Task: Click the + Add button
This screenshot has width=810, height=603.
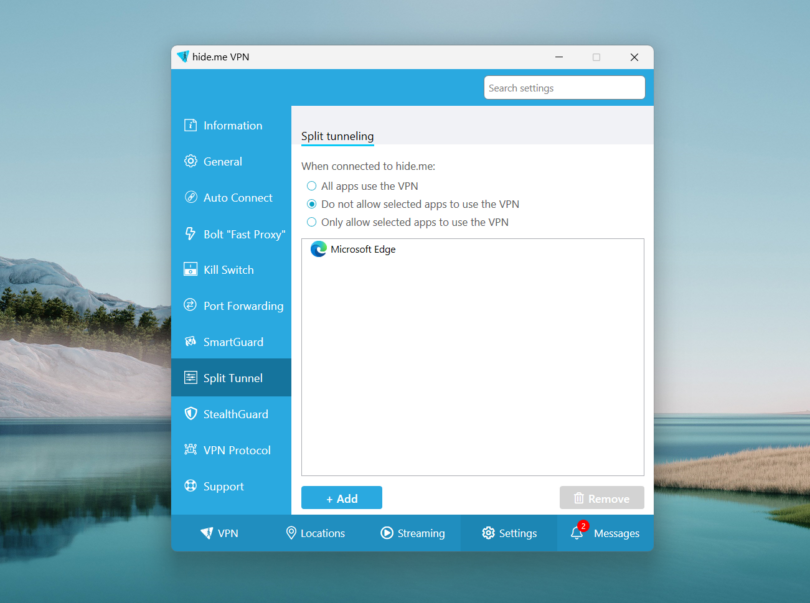Action: click(x=341, y=497)
